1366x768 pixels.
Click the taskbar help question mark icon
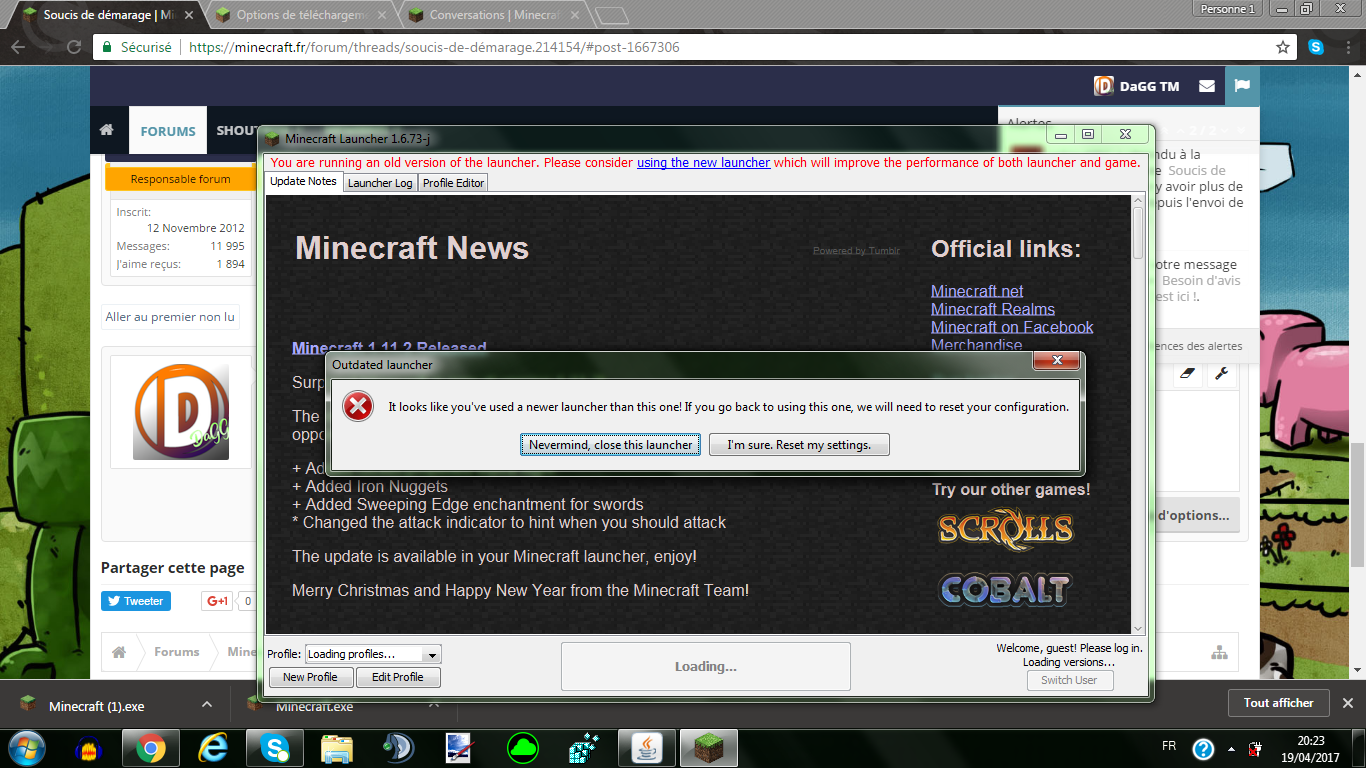pyautogui.click(x=1203, y=748)
